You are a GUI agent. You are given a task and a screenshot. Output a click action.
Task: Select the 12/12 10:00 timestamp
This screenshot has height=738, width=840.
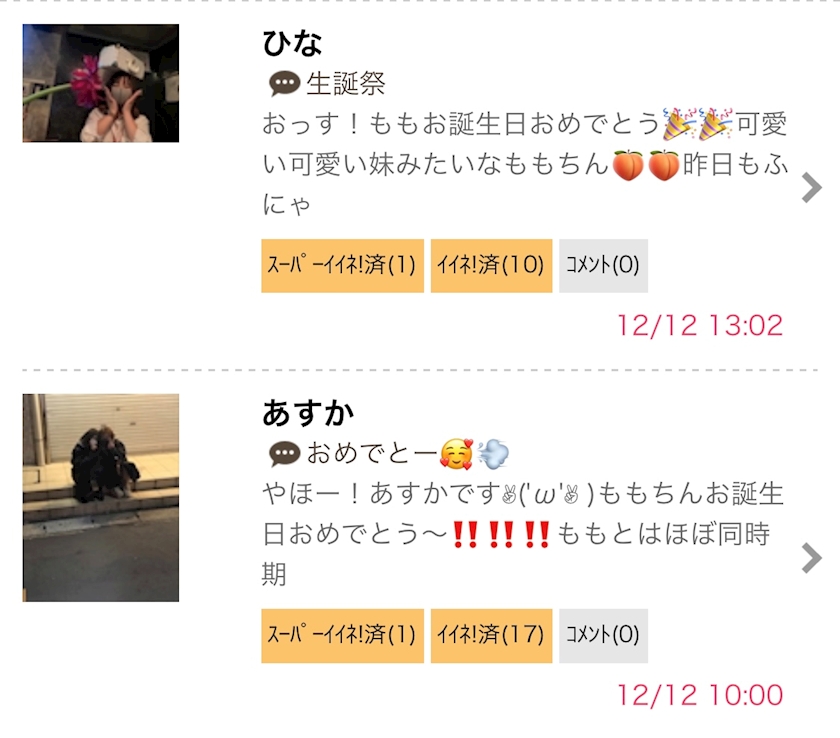(700, 695)
